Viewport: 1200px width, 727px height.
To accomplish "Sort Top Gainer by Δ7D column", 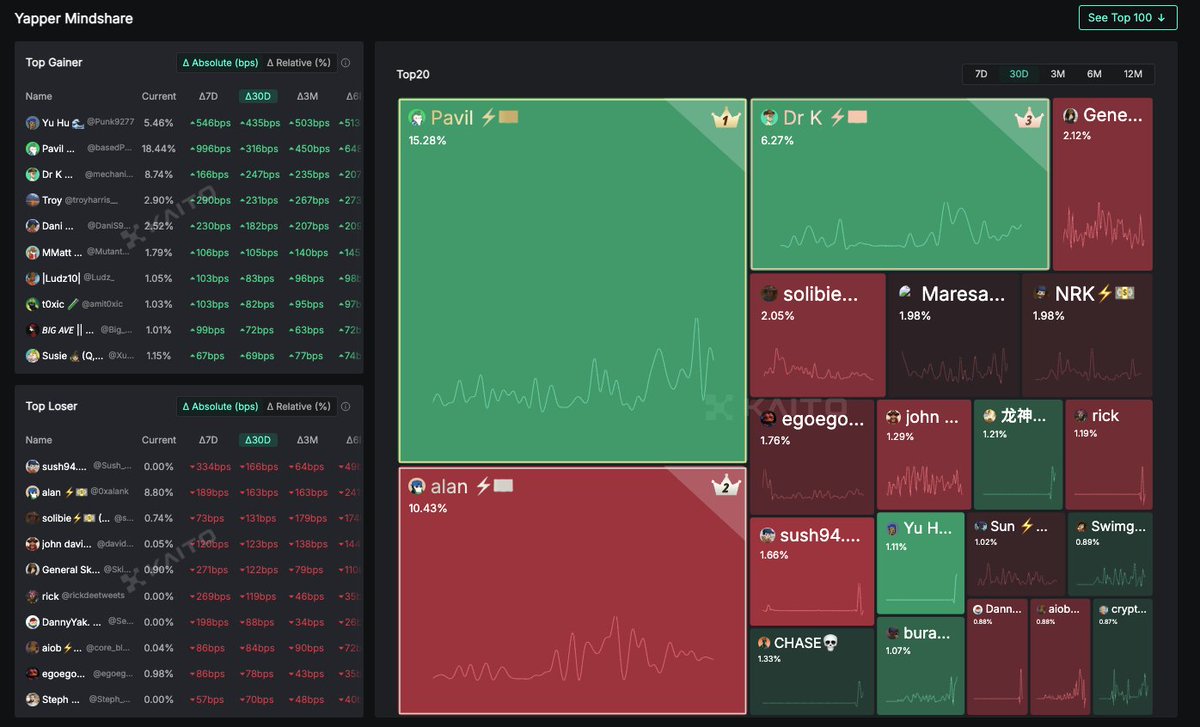I will click(208, 97).
